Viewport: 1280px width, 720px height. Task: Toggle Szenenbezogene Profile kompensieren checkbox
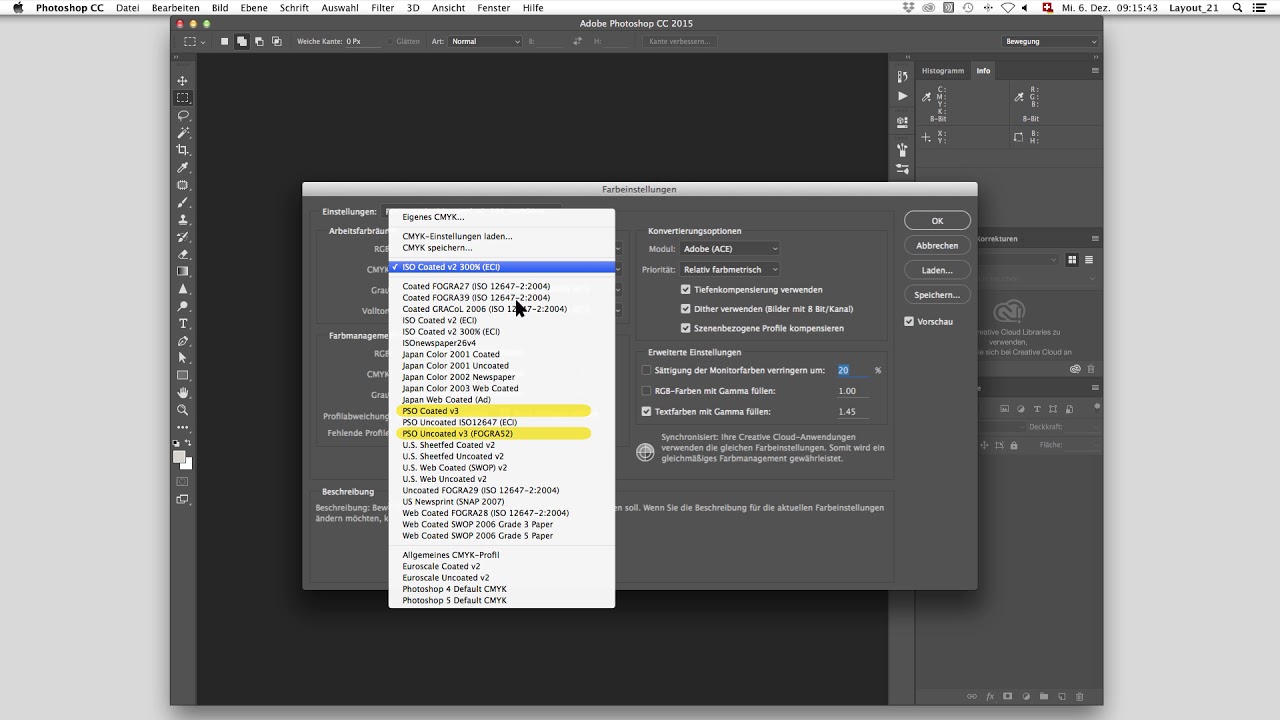tap(686, 328)
